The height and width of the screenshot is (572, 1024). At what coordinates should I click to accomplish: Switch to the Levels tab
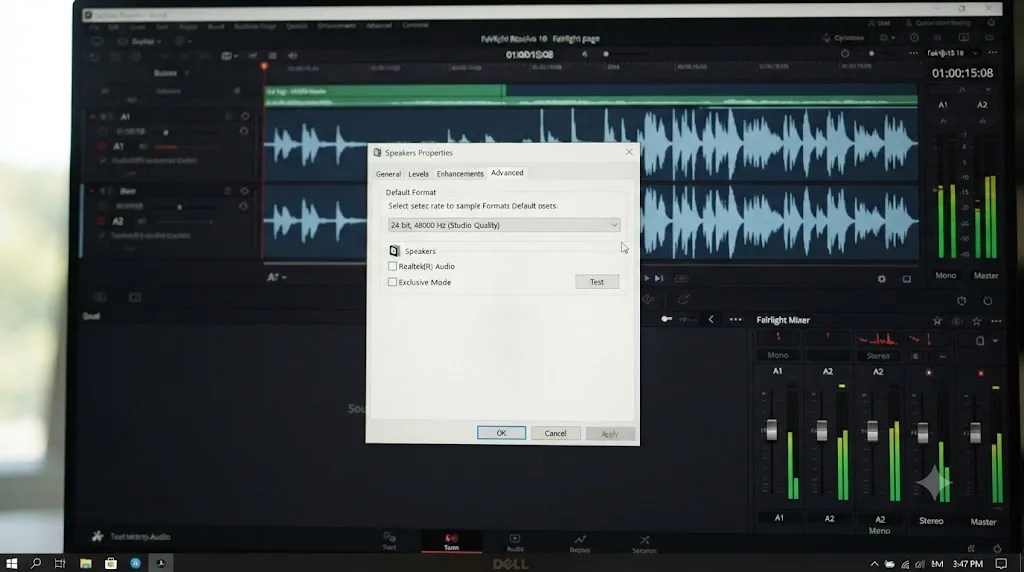(x=418, y=174)
